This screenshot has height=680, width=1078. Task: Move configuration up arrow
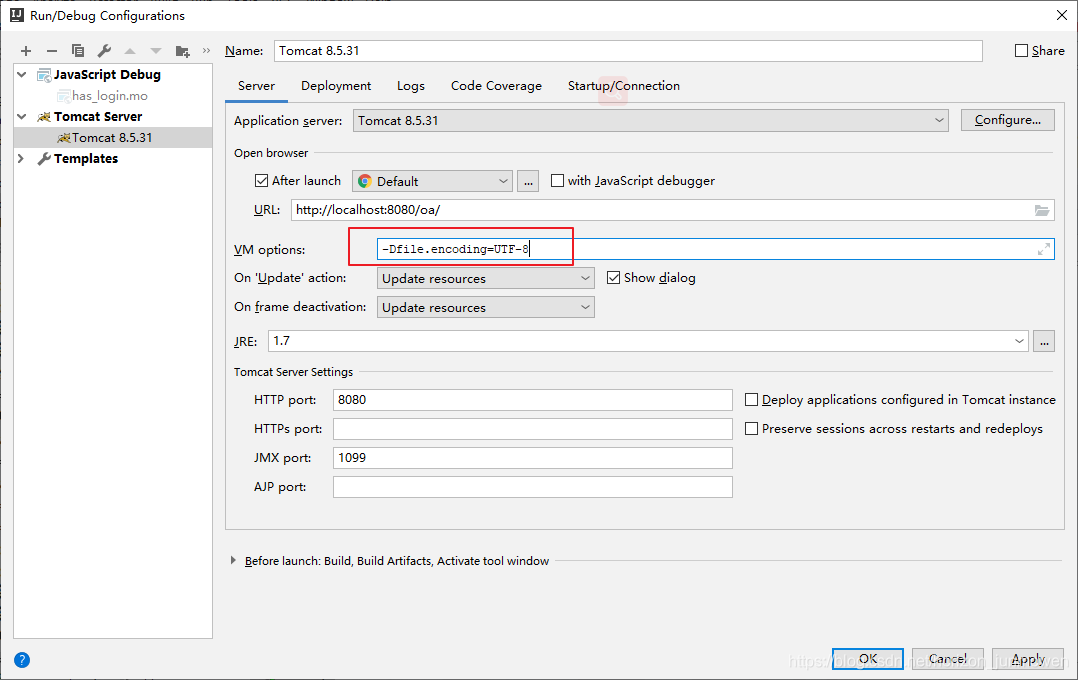130,51
